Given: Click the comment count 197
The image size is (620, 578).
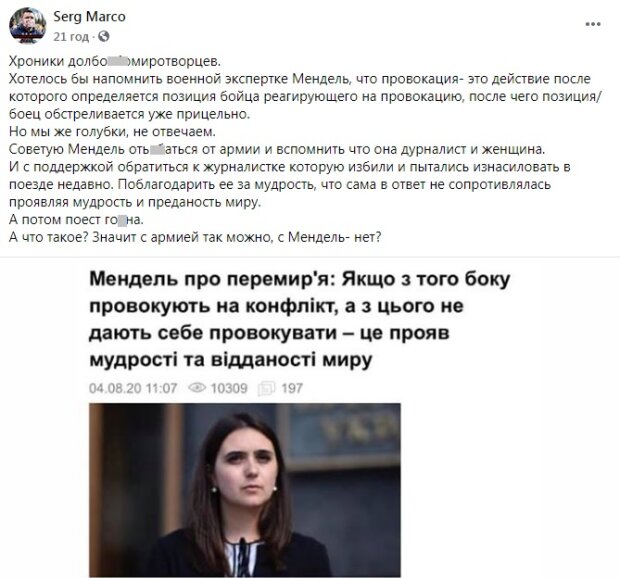Looking at the screenshot, I should click(292, 388).
